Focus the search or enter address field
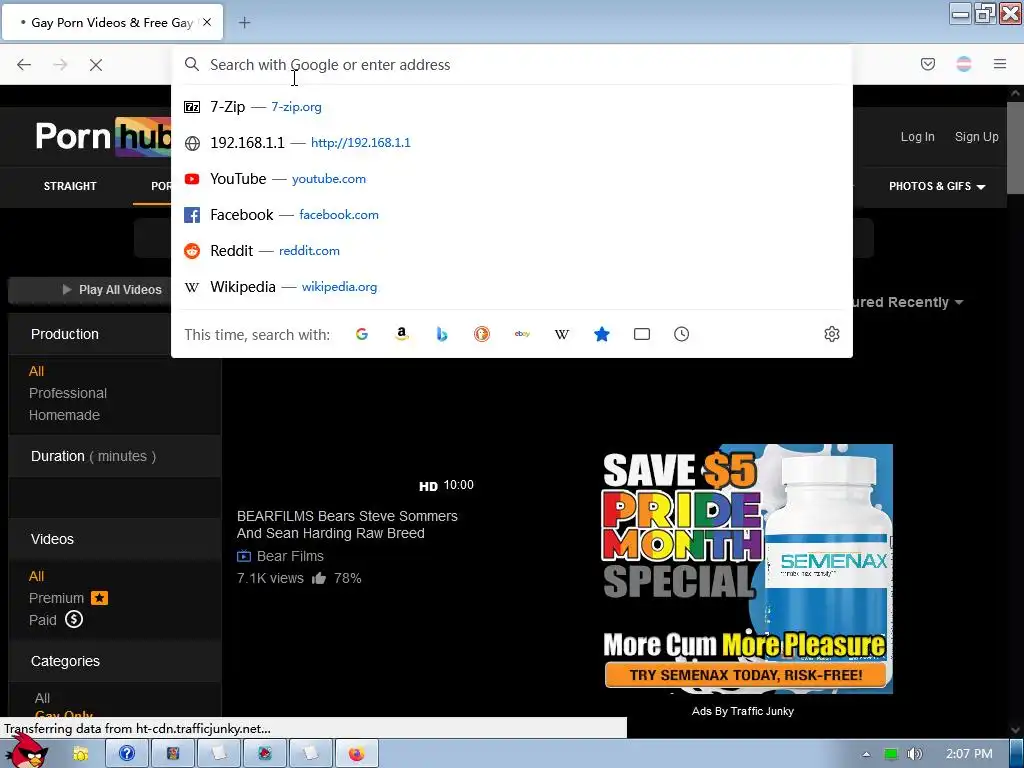This screenshot has height=768, width=1024. (x=511, y=65)
